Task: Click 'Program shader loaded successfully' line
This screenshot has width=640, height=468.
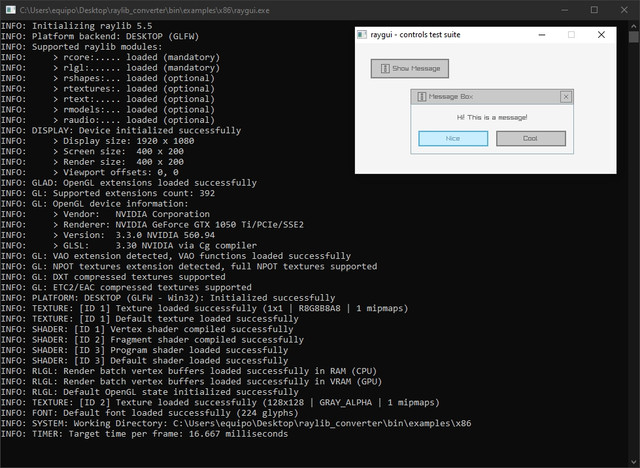Action: click(x=144, y=350)
